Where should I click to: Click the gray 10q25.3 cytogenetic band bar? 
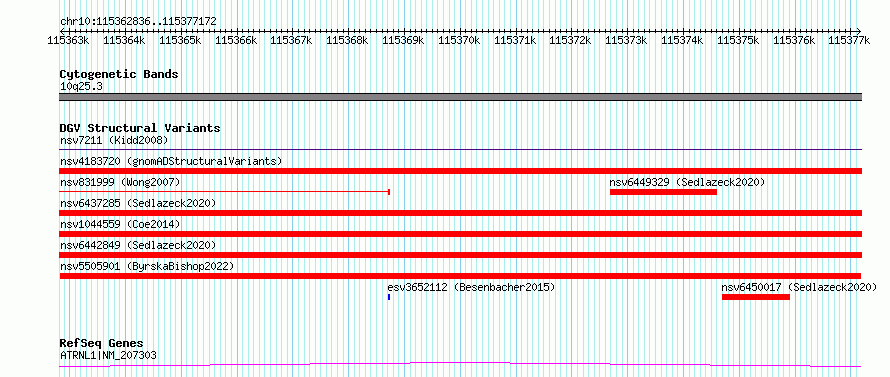tap(461, 97)
